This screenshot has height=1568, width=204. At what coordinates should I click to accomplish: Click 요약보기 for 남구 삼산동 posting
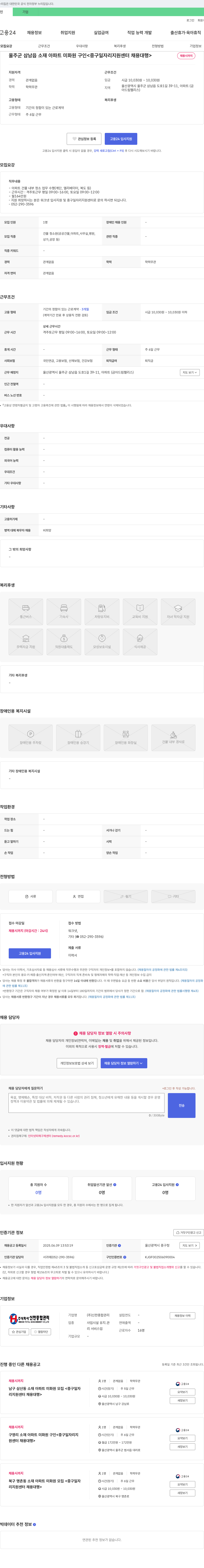(183, 1392)
